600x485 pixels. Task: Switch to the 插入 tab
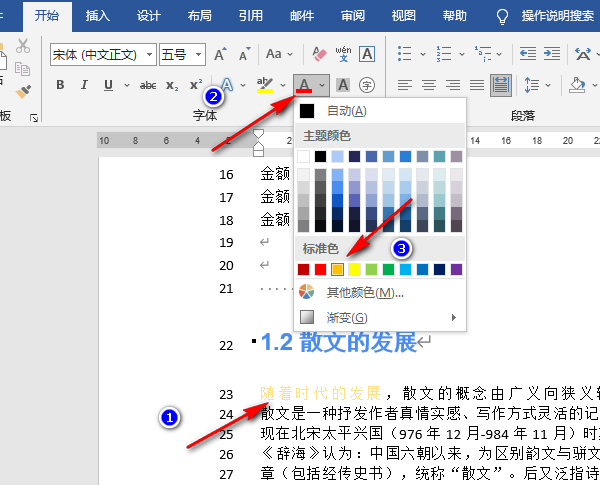98,16
